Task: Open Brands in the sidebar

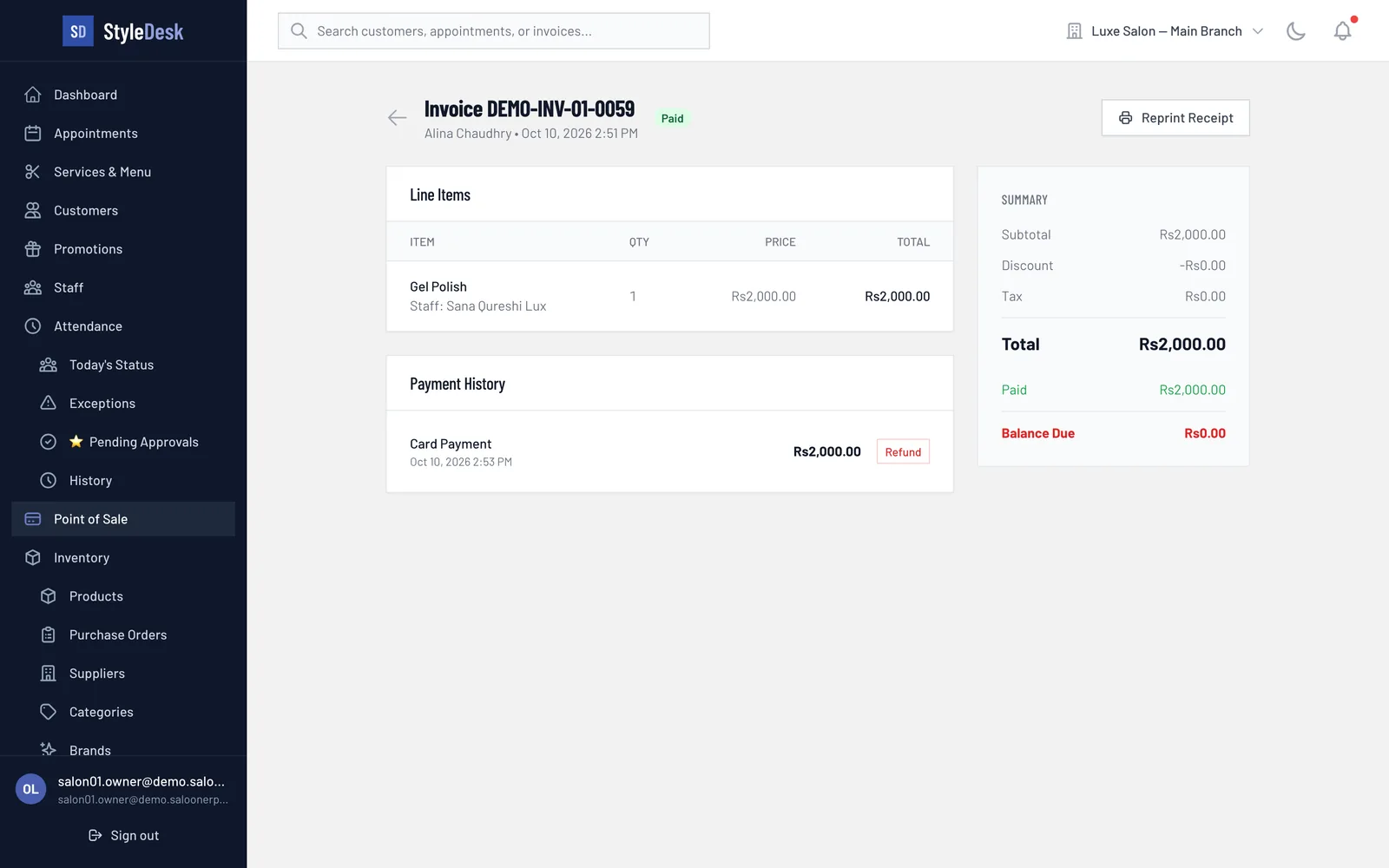Action: coord(123,748)
